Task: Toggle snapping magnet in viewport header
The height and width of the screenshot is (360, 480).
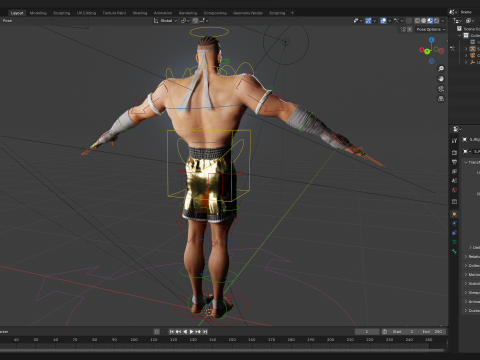Action: point(195,21)
